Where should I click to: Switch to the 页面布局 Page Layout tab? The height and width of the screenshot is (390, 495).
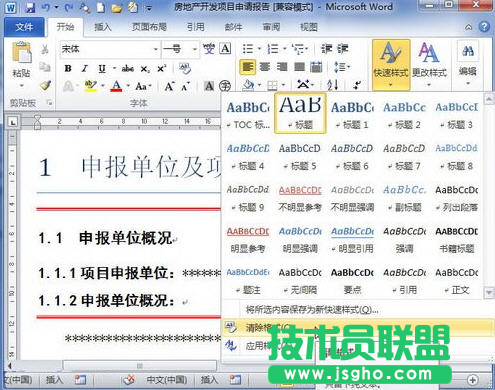[149, 27]
